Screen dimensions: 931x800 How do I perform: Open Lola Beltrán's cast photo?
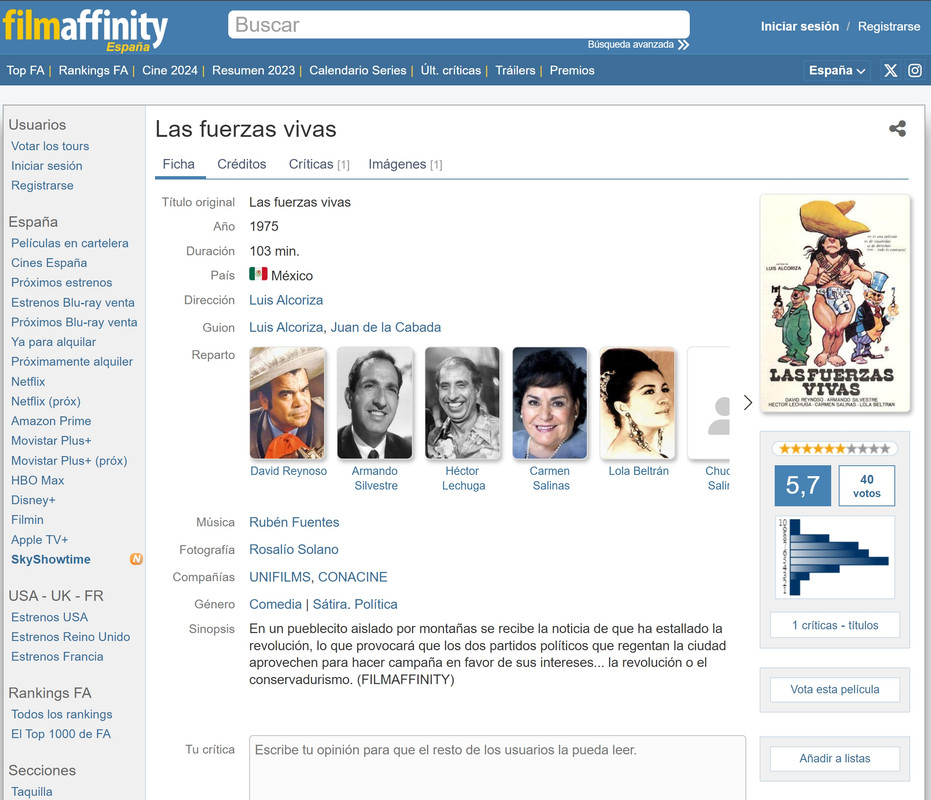point(638,403)
